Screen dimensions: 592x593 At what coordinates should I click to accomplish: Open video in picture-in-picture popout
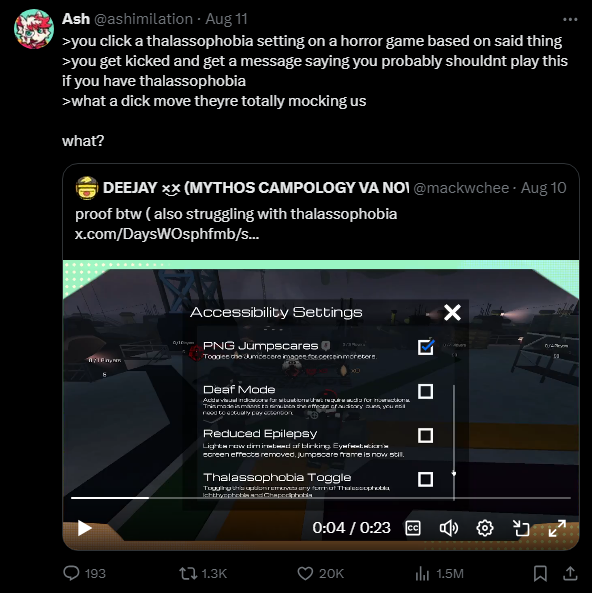tap(521, 528)
